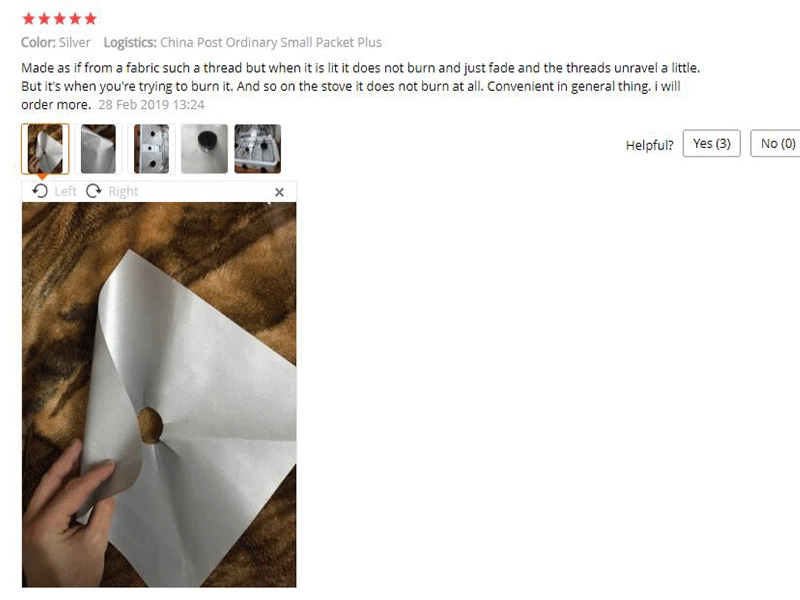The image size is (800, 600).
Task: Click the review text about the stove
Action: [x=360, y=86]
